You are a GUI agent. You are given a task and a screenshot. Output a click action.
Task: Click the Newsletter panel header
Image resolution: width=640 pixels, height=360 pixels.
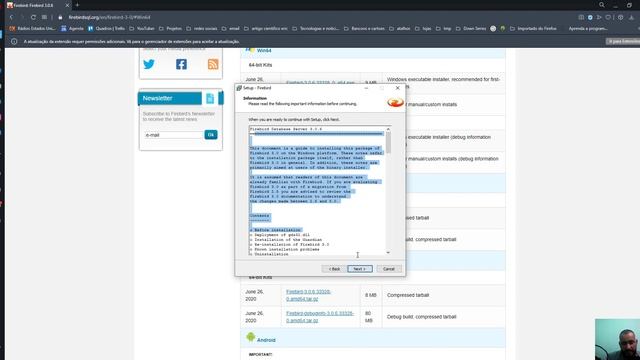tap(169, 98)
